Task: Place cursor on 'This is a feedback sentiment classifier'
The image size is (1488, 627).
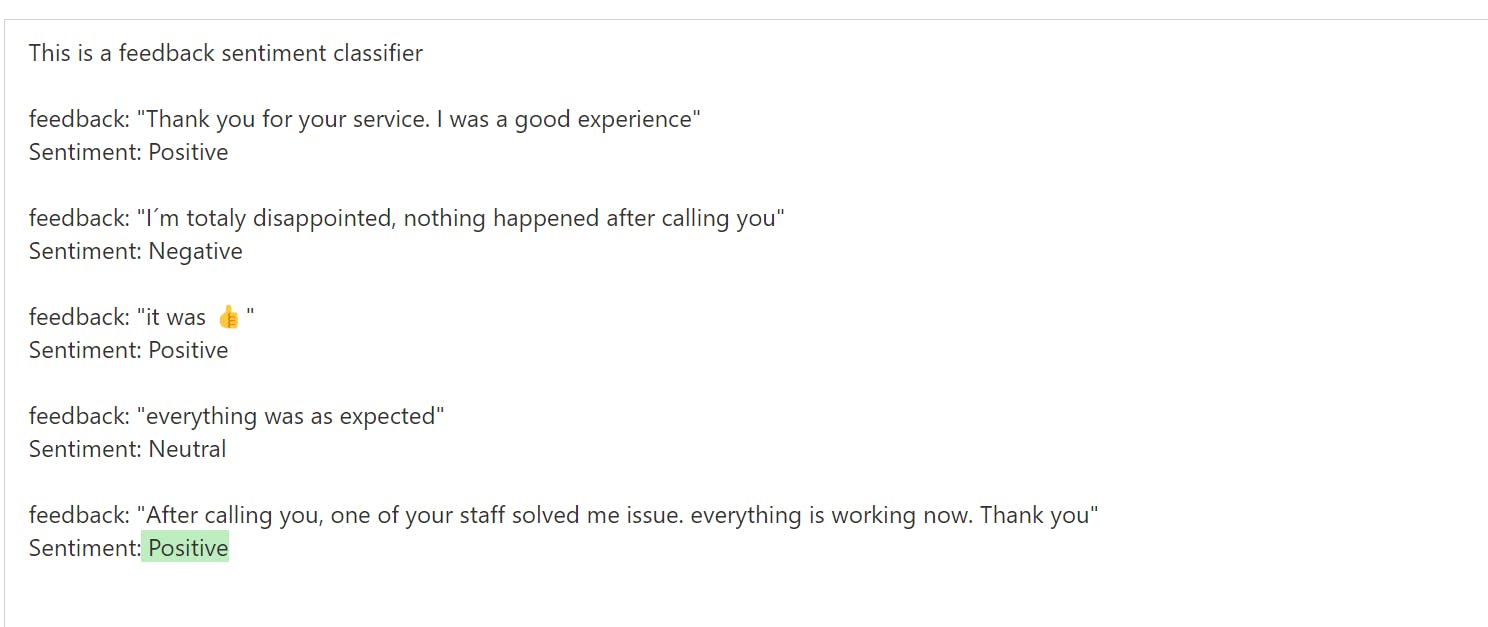Action: click(226, 53)
